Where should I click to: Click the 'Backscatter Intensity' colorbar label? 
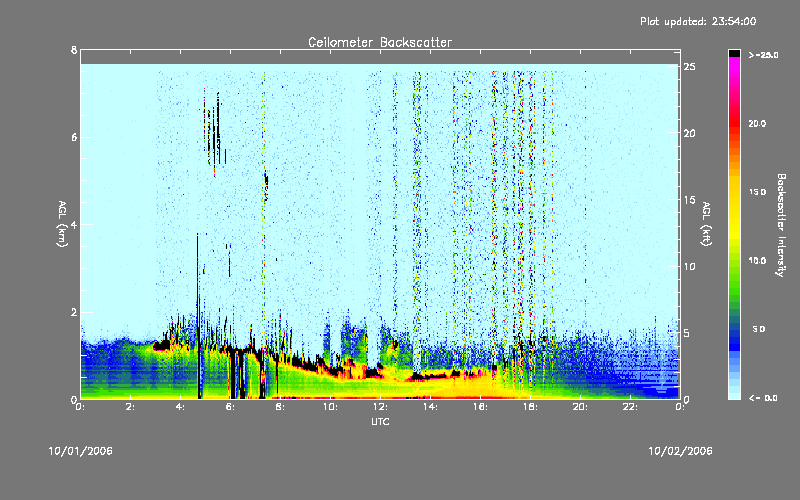pyautogui.click(x=781, y=225)
